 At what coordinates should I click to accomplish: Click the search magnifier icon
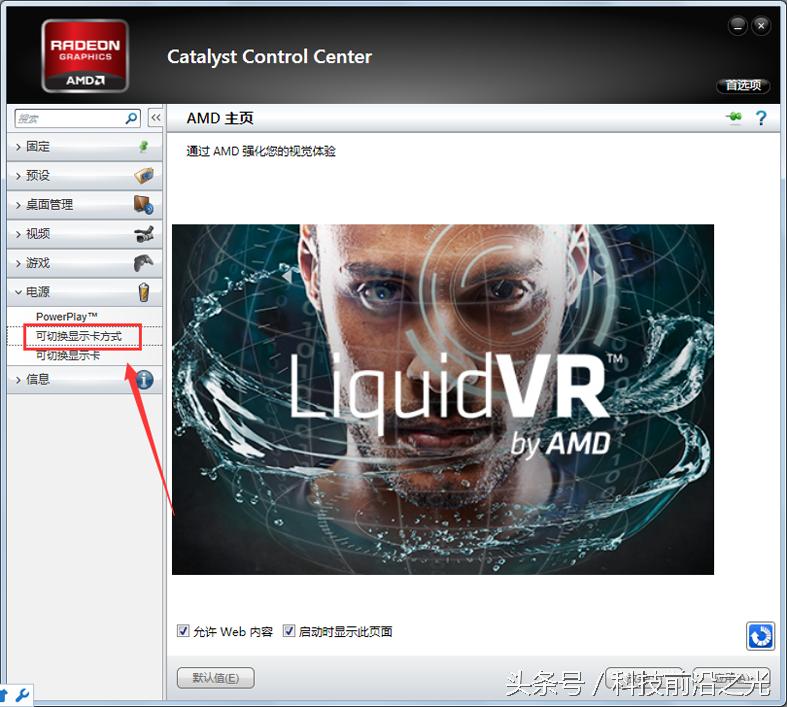click(132, 118)
